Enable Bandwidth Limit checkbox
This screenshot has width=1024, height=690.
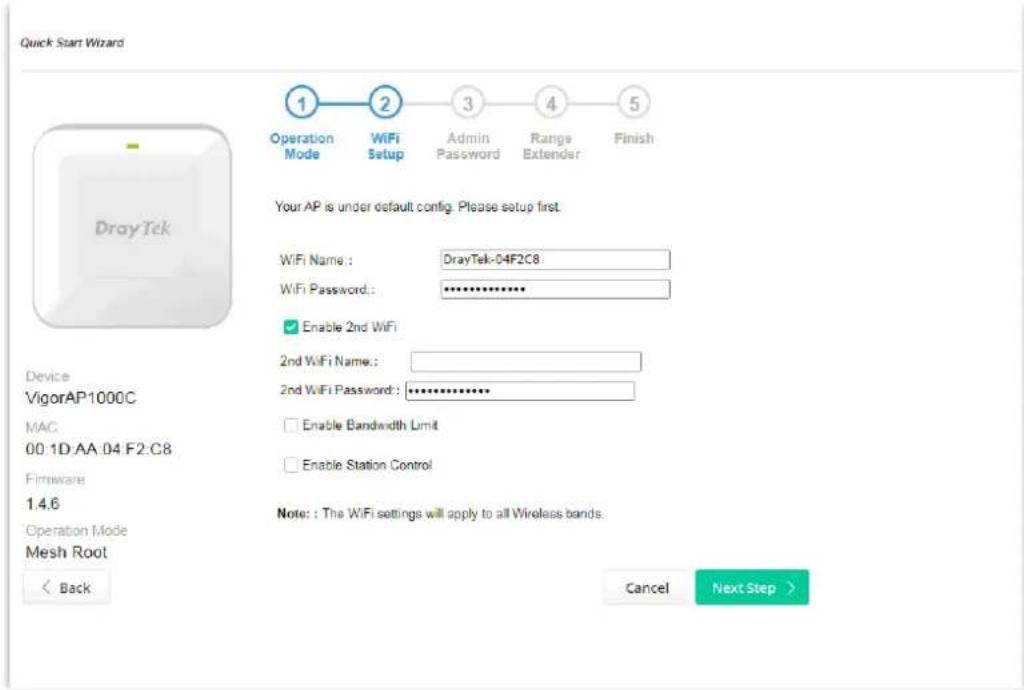(x=291, y=426)
